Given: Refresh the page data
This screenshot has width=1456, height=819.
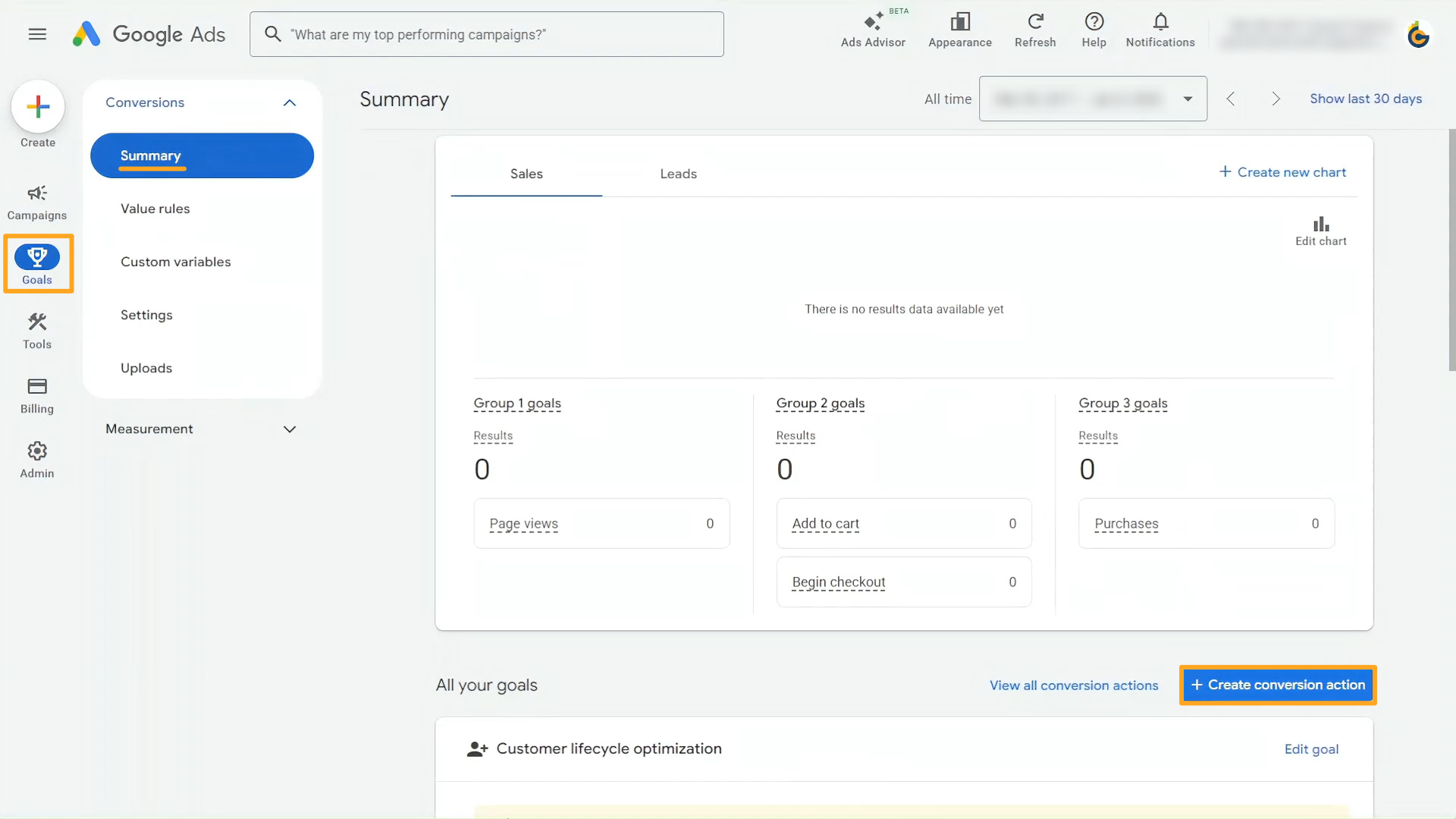Looking at the screenshot, I should pos(1035,30).
